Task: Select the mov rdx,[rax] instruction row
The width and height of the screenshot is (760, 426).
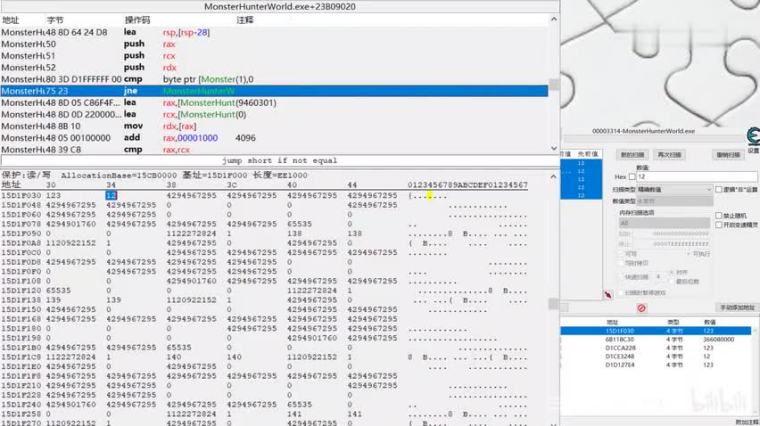Action: click(x=274, y=126)
